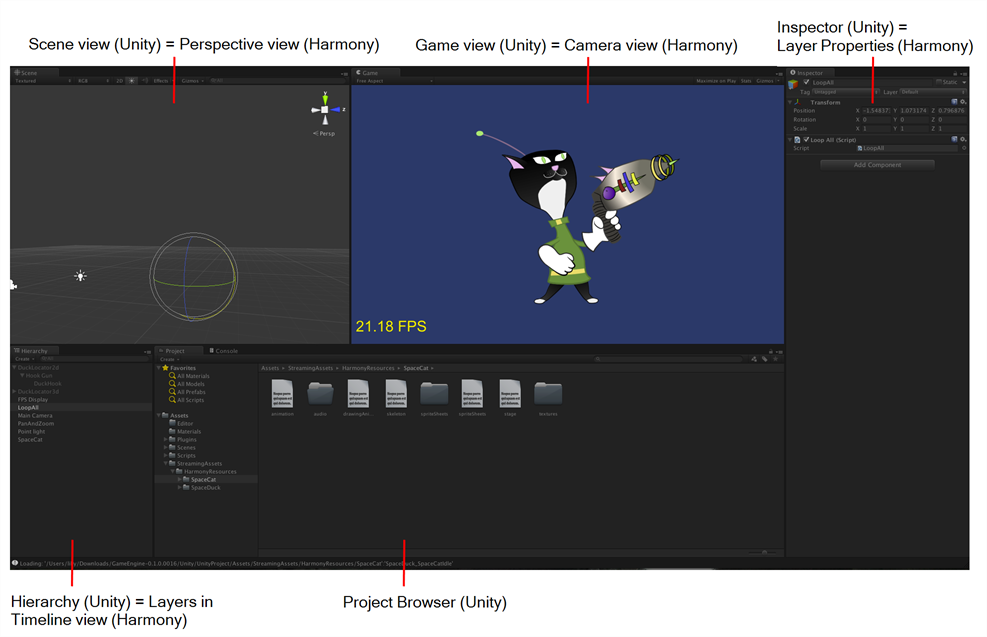
Task: Click the Transform component settings gear
Action: [963, 102]
